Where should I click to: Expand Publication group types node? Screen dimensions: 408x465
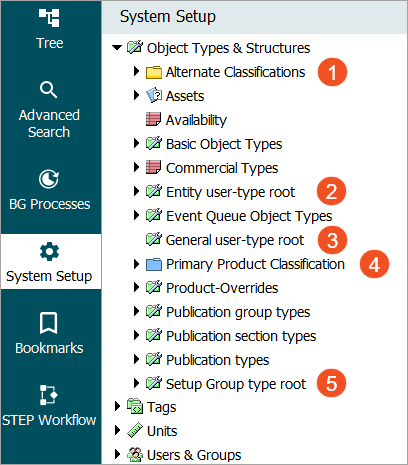pos(136,311)
